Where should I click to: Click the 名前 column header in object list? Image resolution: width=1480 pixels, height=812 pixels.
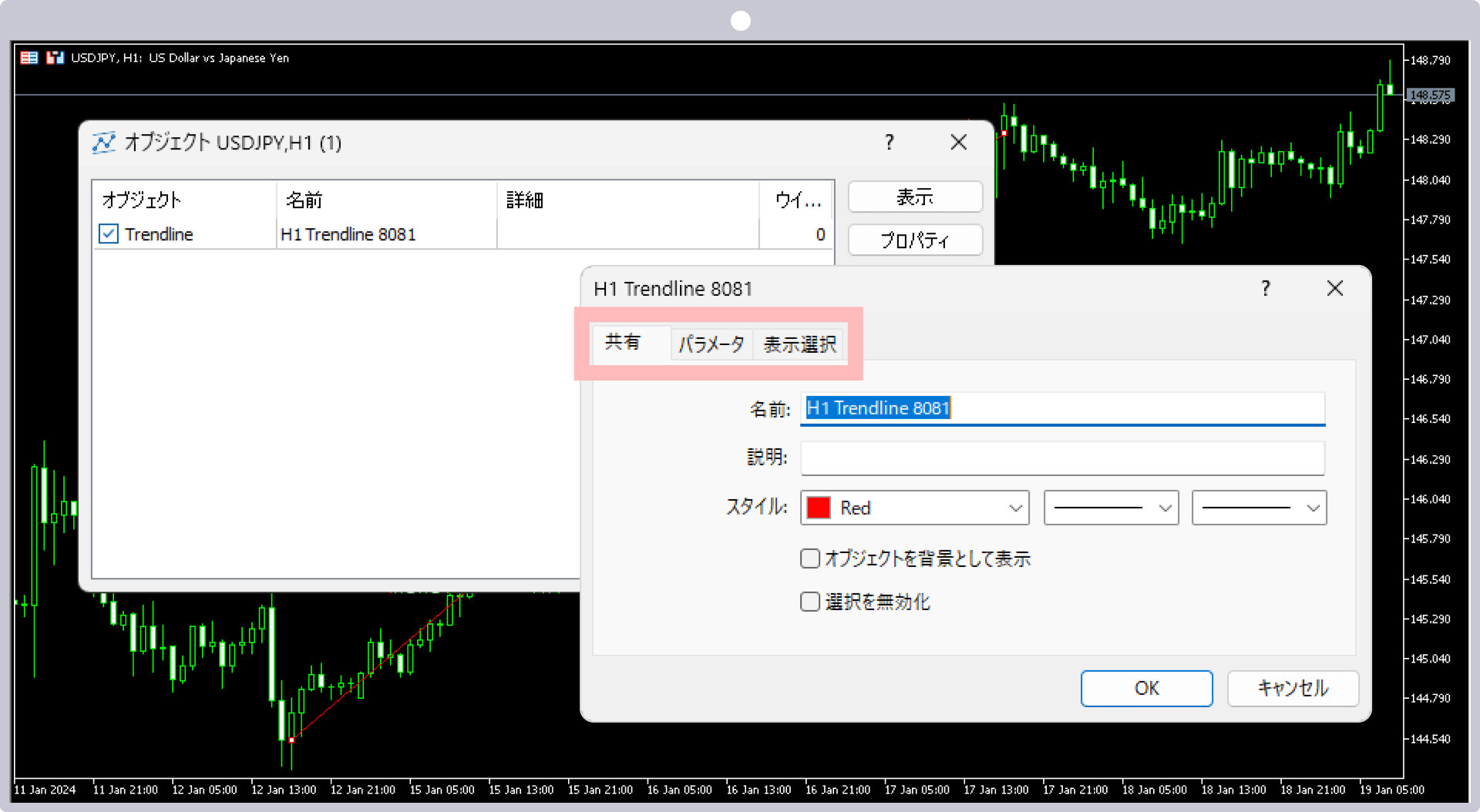click(x=386, y=200)
